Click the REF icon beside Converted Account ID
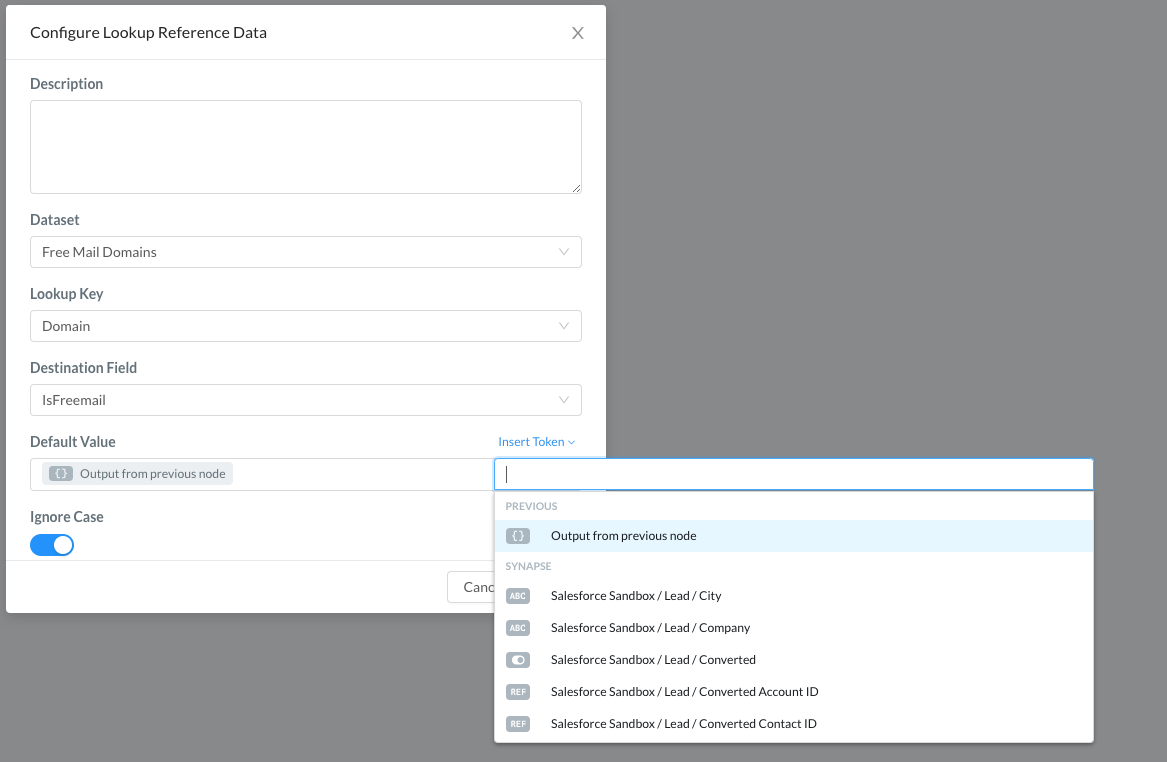This screenshot has width=1167, height=762. (518, 692)
